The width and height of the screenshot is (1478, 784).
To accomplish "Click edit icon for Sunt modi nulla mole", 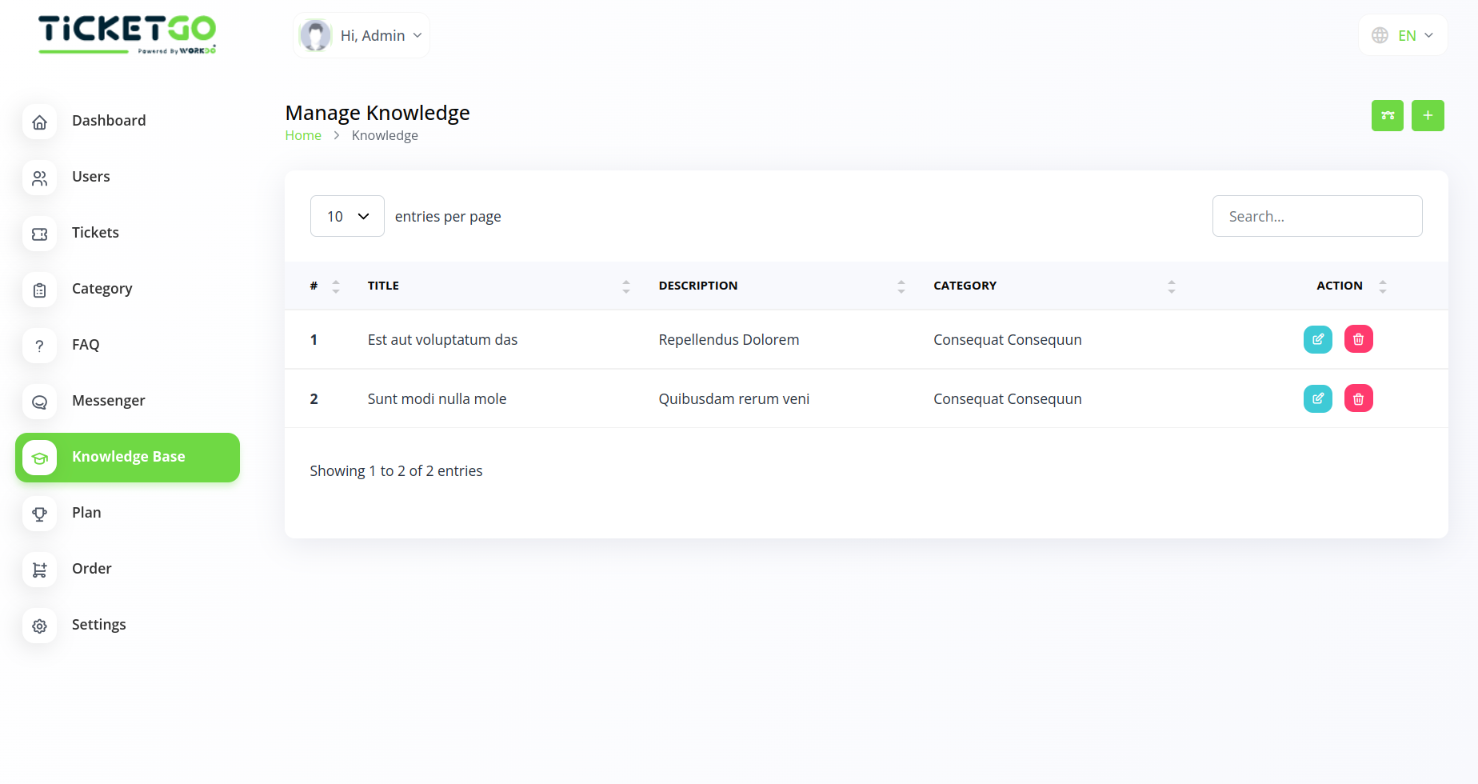I will [x=1318, y=399].
